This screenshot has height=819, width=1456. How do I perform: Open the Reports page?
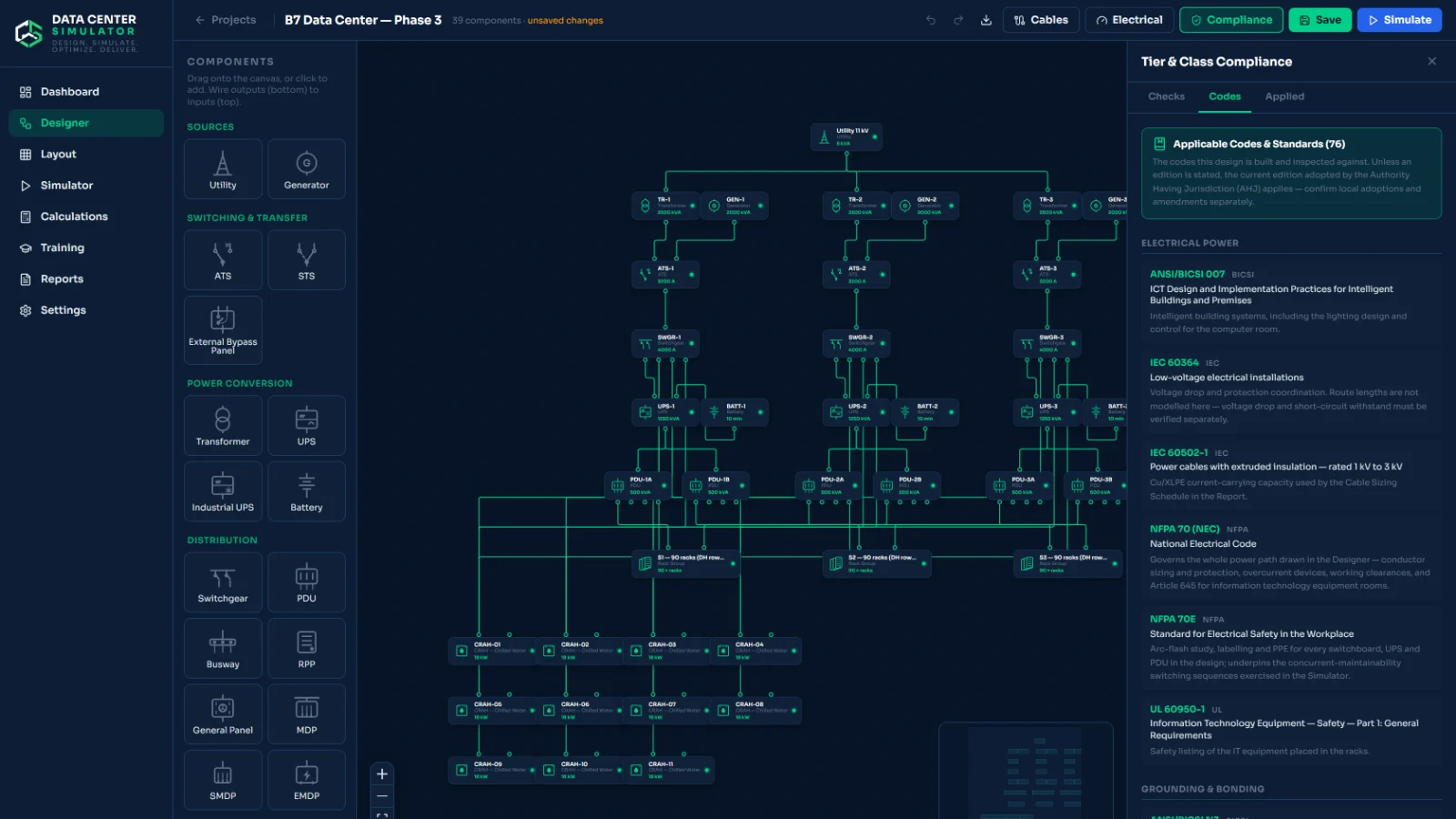(86, 279)
